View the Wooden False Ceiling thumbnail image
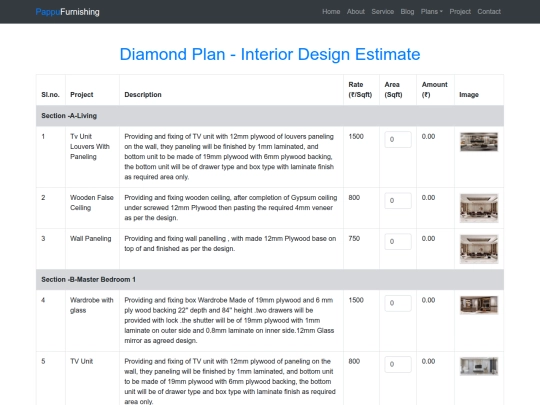Screen dimensions: 540x405 (479, 208)
